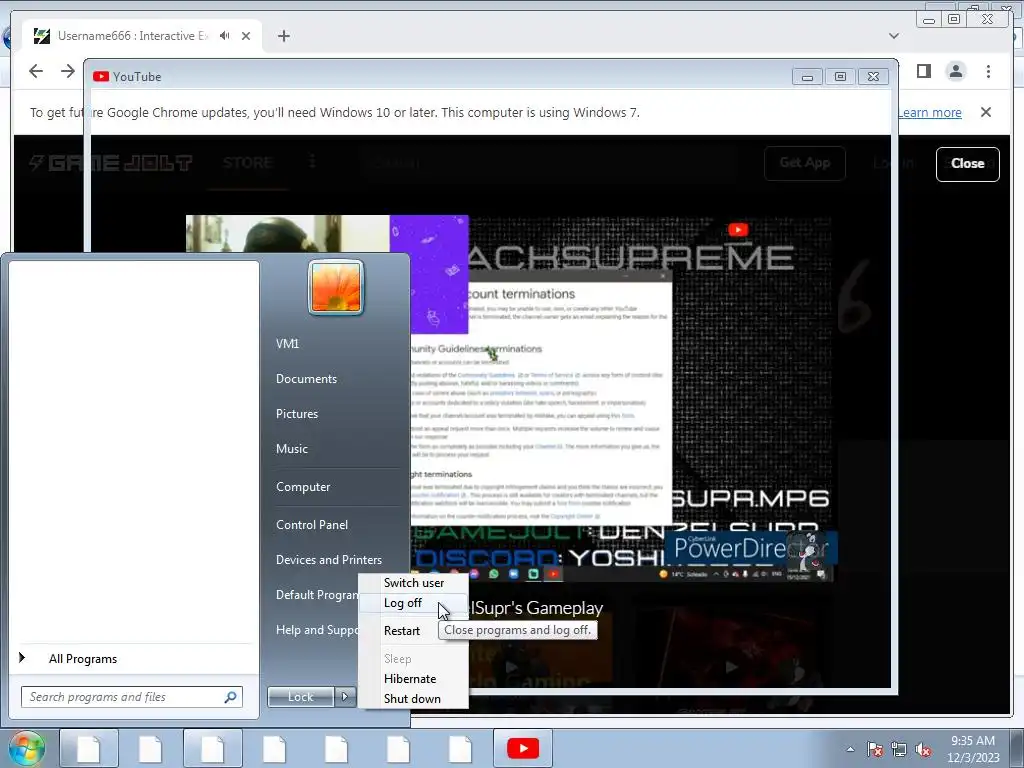Image resolution: width=1024 pixels, height=768 pixels.
Task: Go back in Chrome
Action: click(x=36, y=71)
